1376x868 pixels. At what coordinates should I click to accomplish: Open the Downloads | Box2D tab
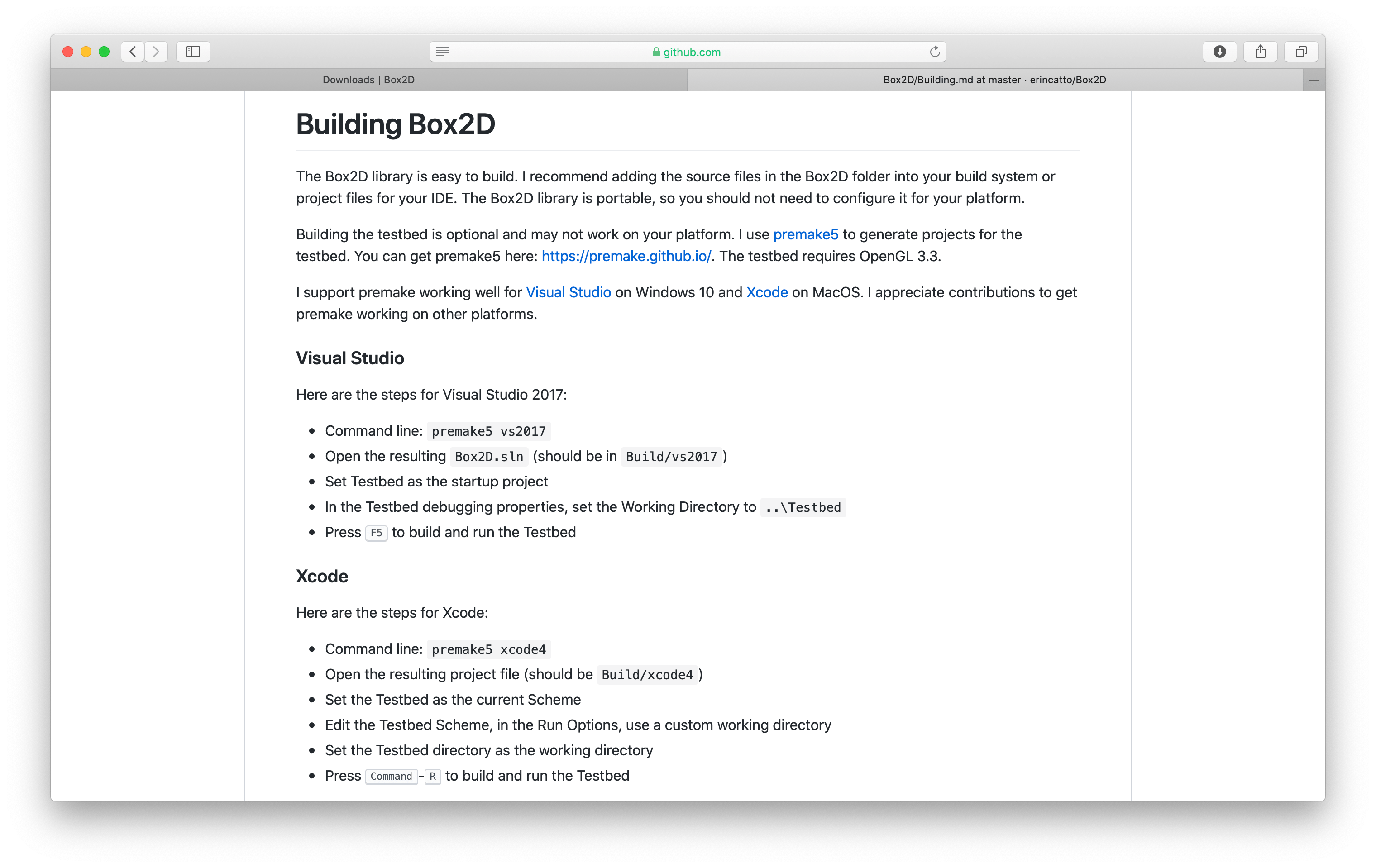click(x=372, y=80)
